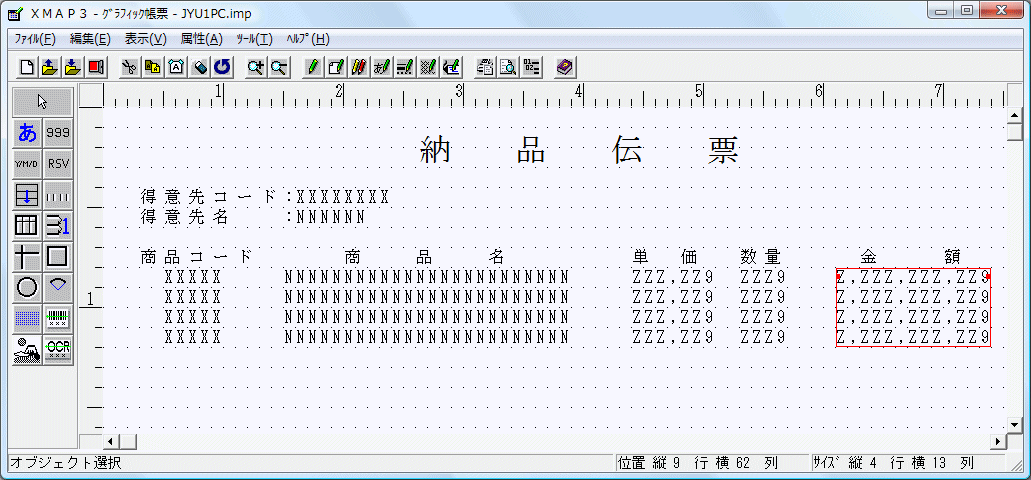This screenshot has height=480, width=1031.
Task: Open print preview magnifier icon
Action: point(508,66)
